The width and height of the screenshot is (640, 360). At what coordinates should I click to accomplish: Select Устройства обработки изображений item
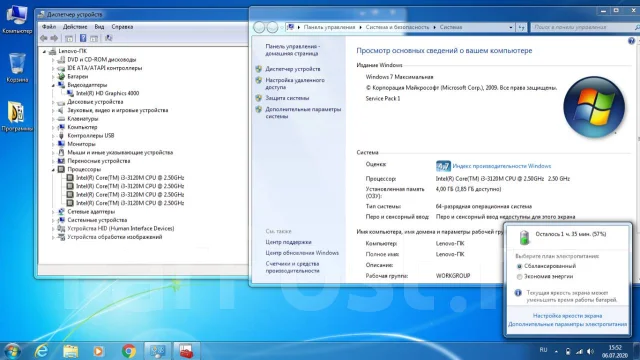point(115,237)
